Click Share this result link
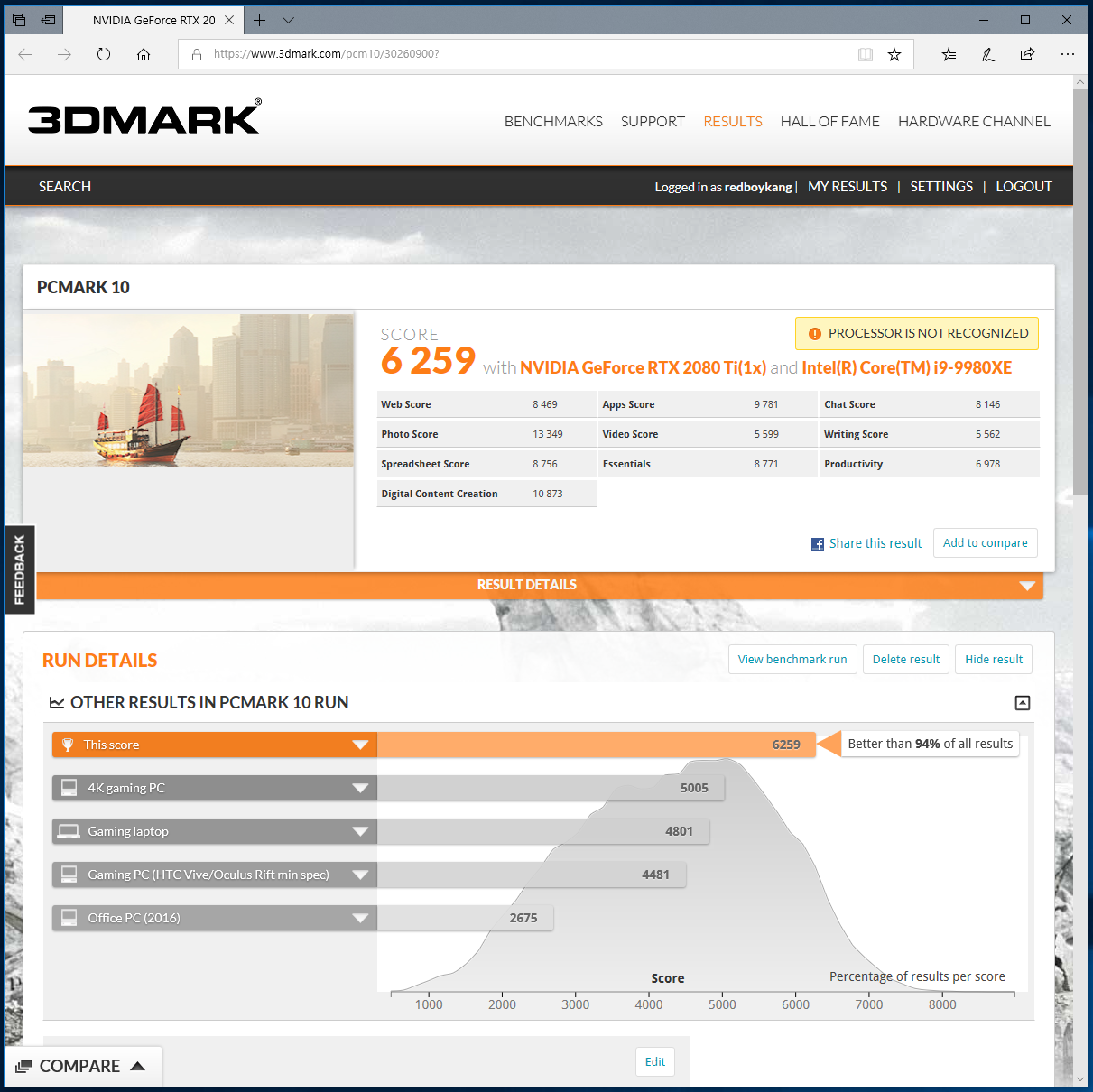 pyautogui.click(x=875, y=543)
